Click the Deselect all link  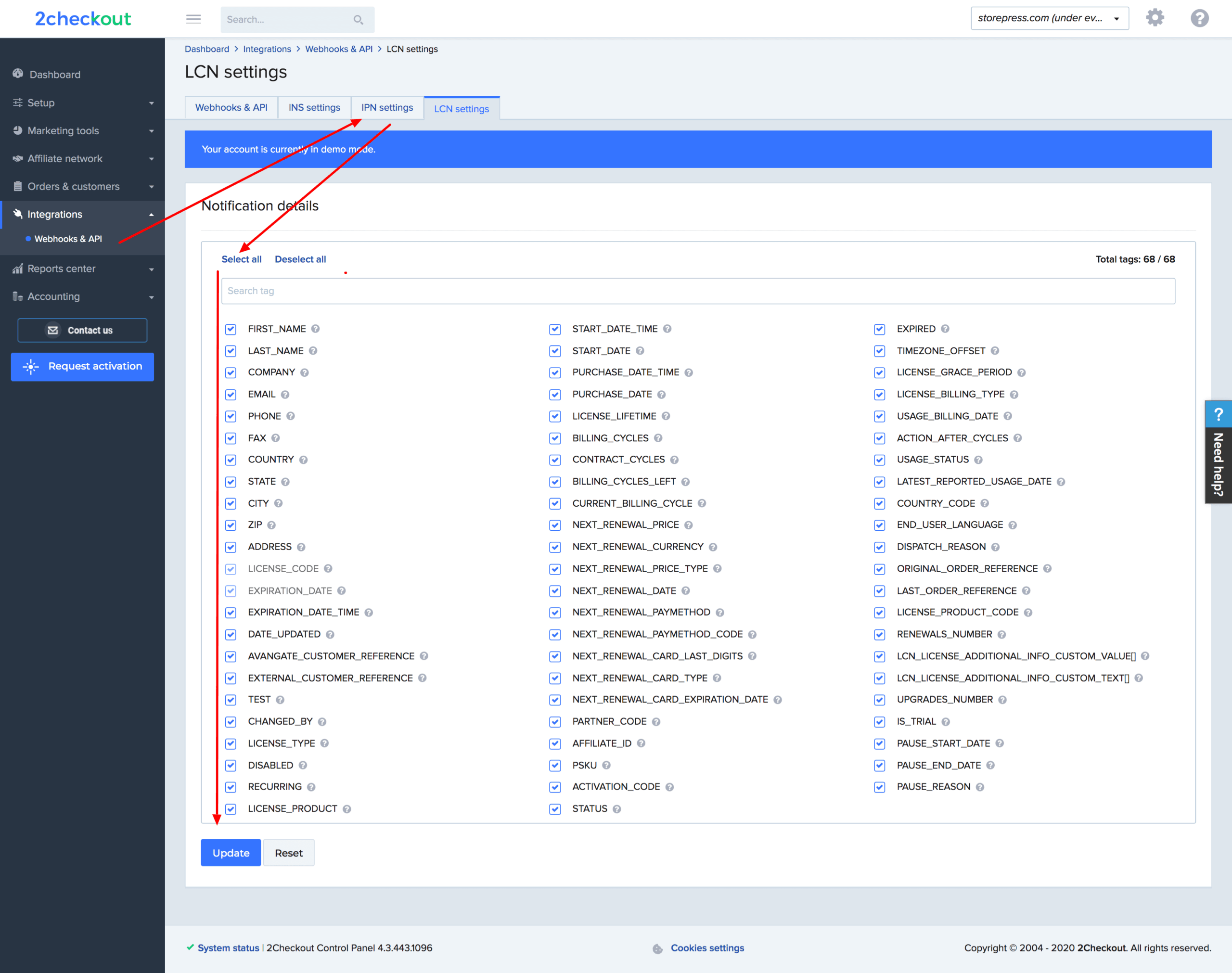300,259
